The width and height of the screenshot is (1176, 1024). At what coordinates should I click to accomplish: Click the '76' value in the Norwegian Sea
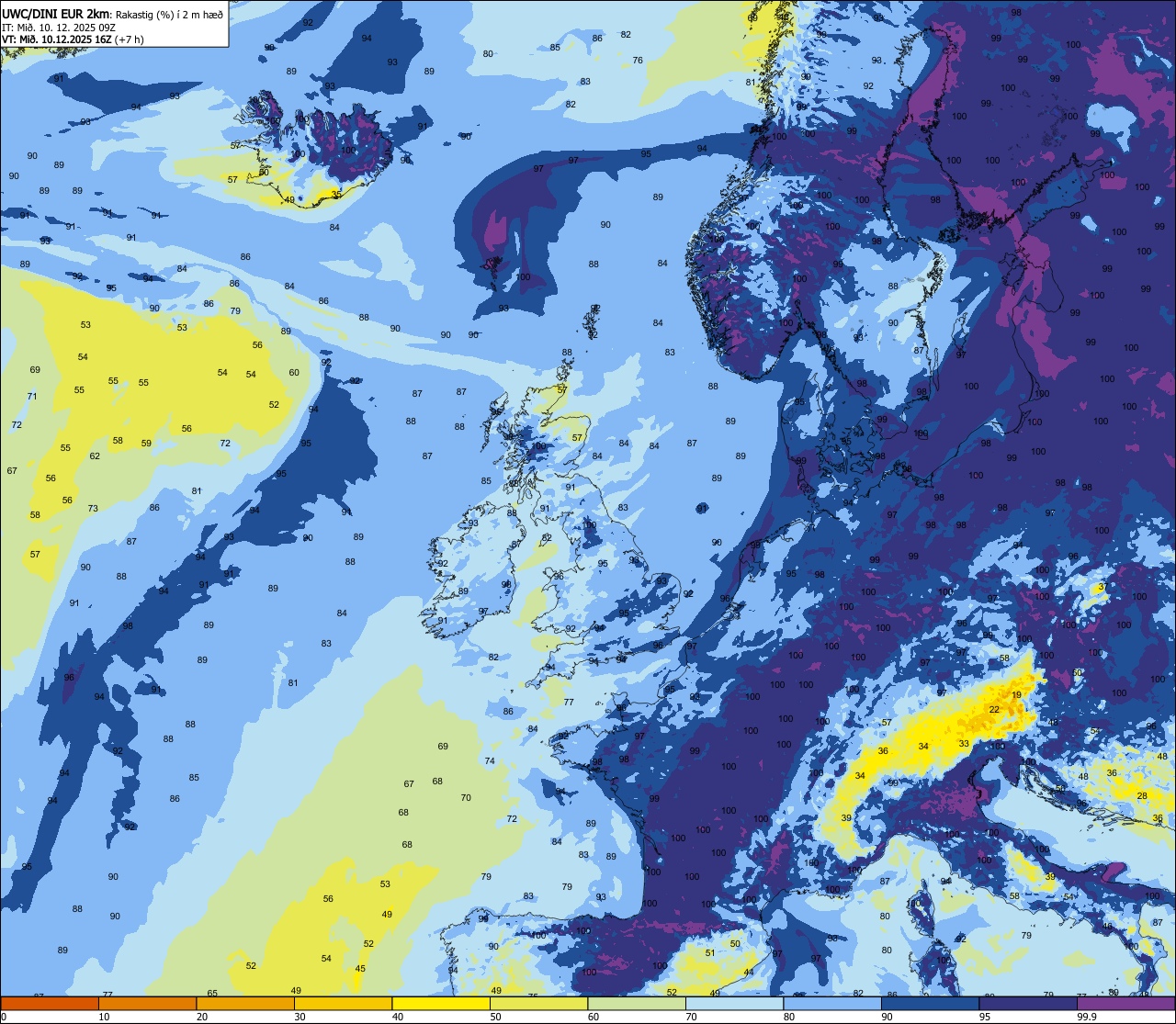pyautogui.click(x=638, y=61)
